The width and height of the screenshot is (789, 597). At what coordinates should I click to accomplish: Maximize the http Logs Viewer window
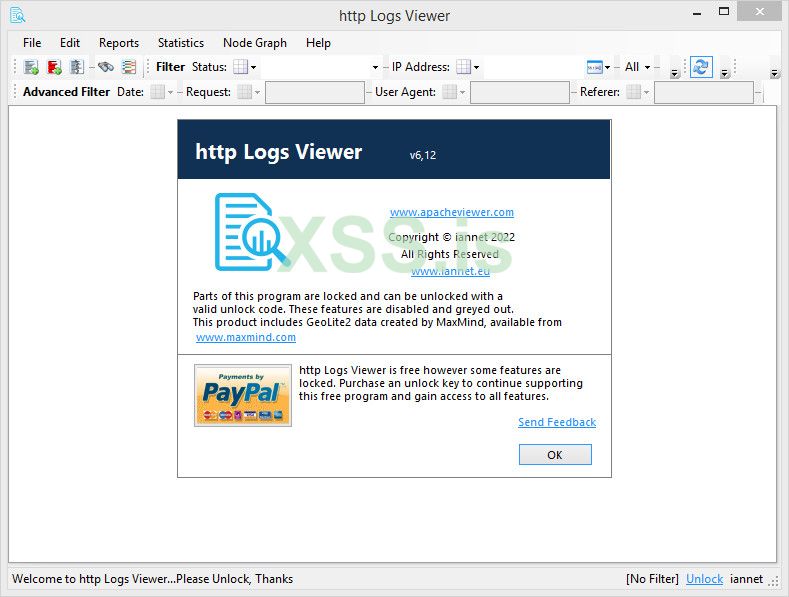(724, 12)
